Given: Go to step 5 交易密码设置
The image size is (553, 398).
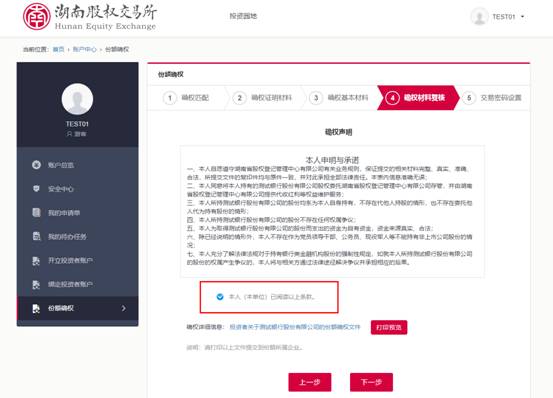Looking at the screenshot, I should pos(492,98).
